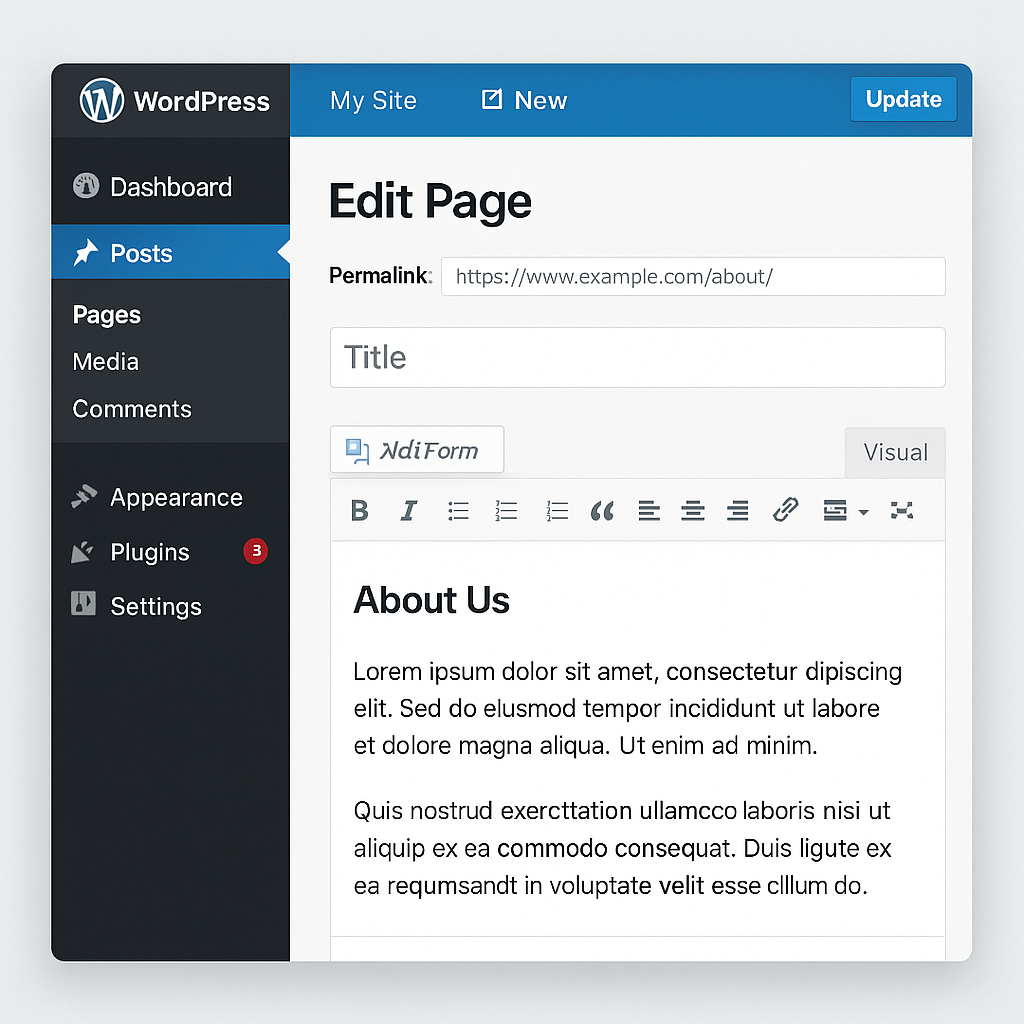Click the Plugins plug icon
The height and width of the screenshot is (1024, 1024).
click(83, 552)
